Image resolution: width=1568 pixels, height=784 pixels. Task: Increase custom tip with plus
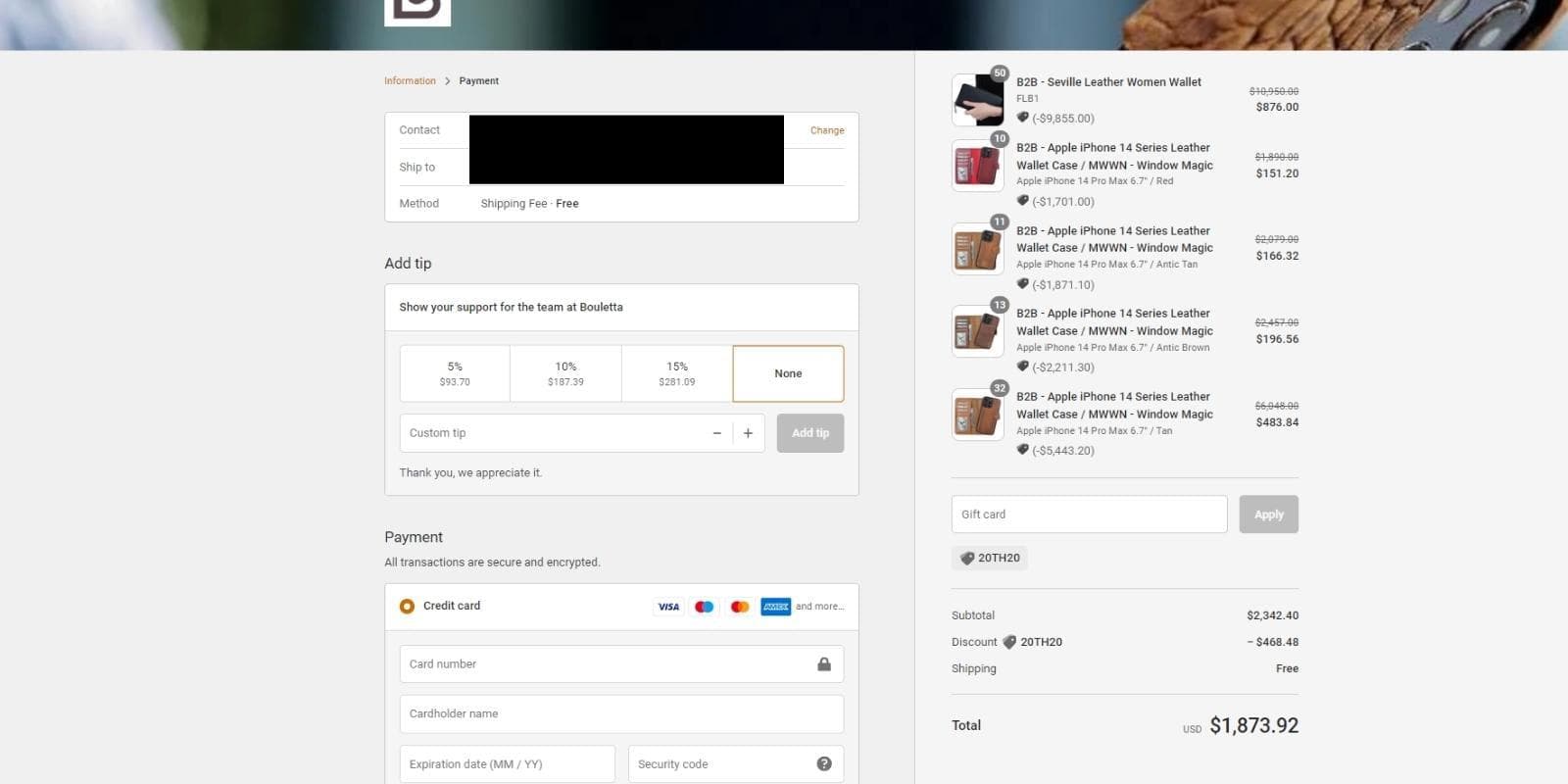748,433
